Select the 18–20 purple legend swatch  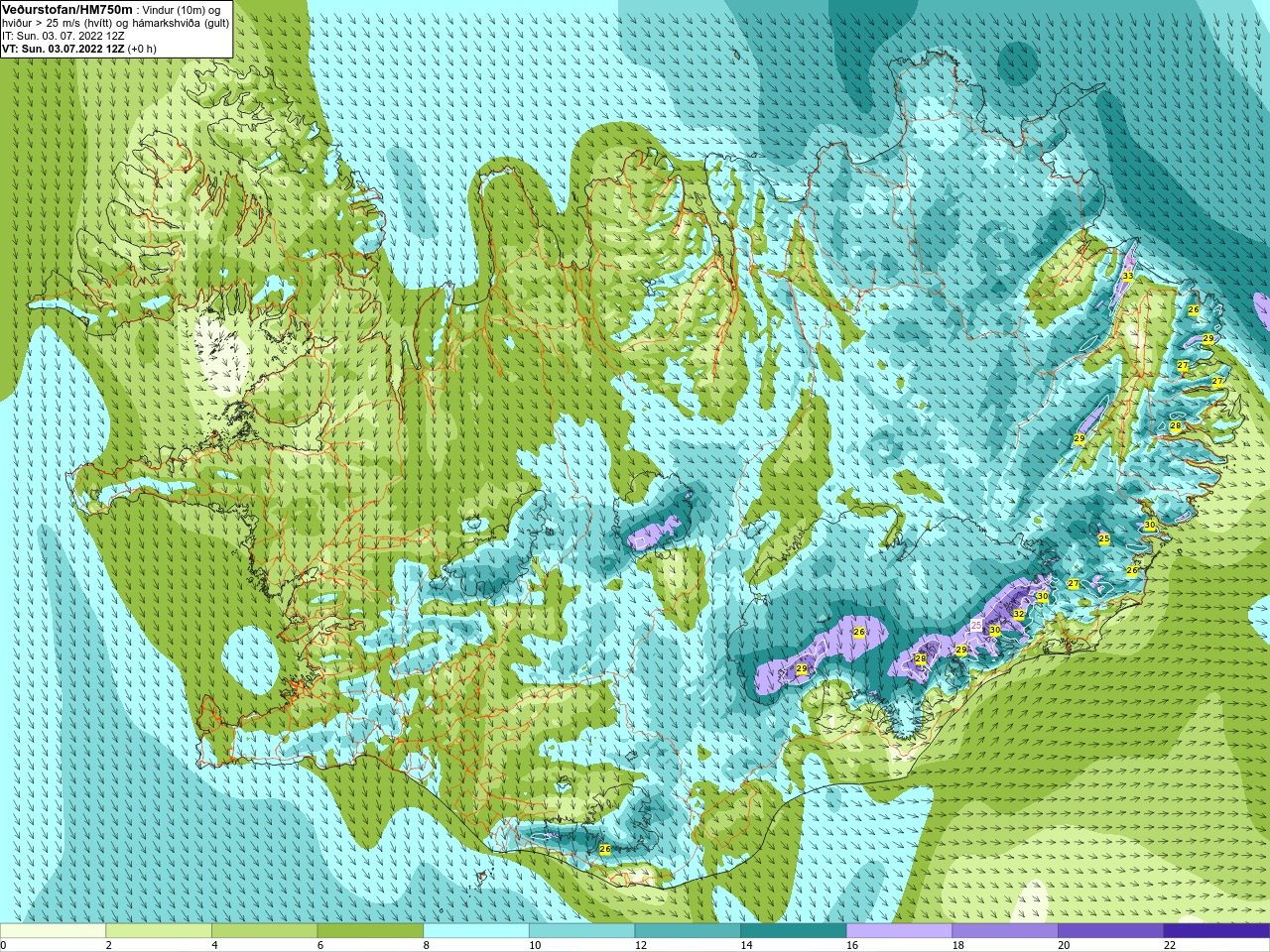point(1005,930)
